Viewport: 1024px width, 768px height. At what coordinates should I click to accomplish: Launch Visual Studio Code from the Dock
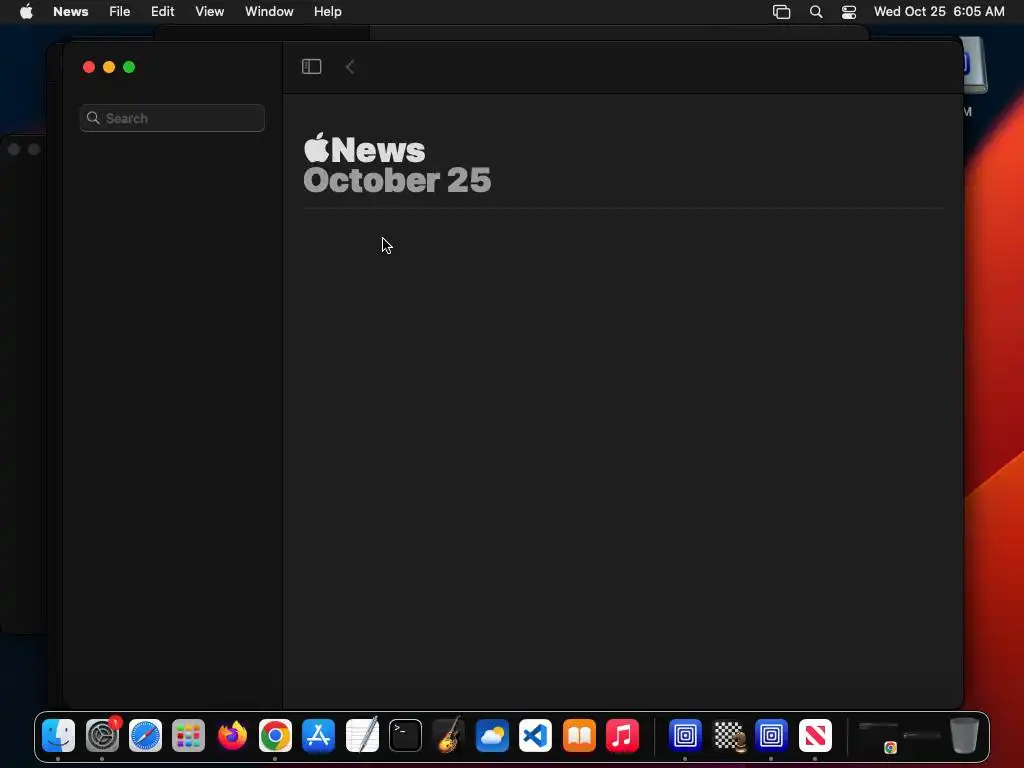pos(536,736)
